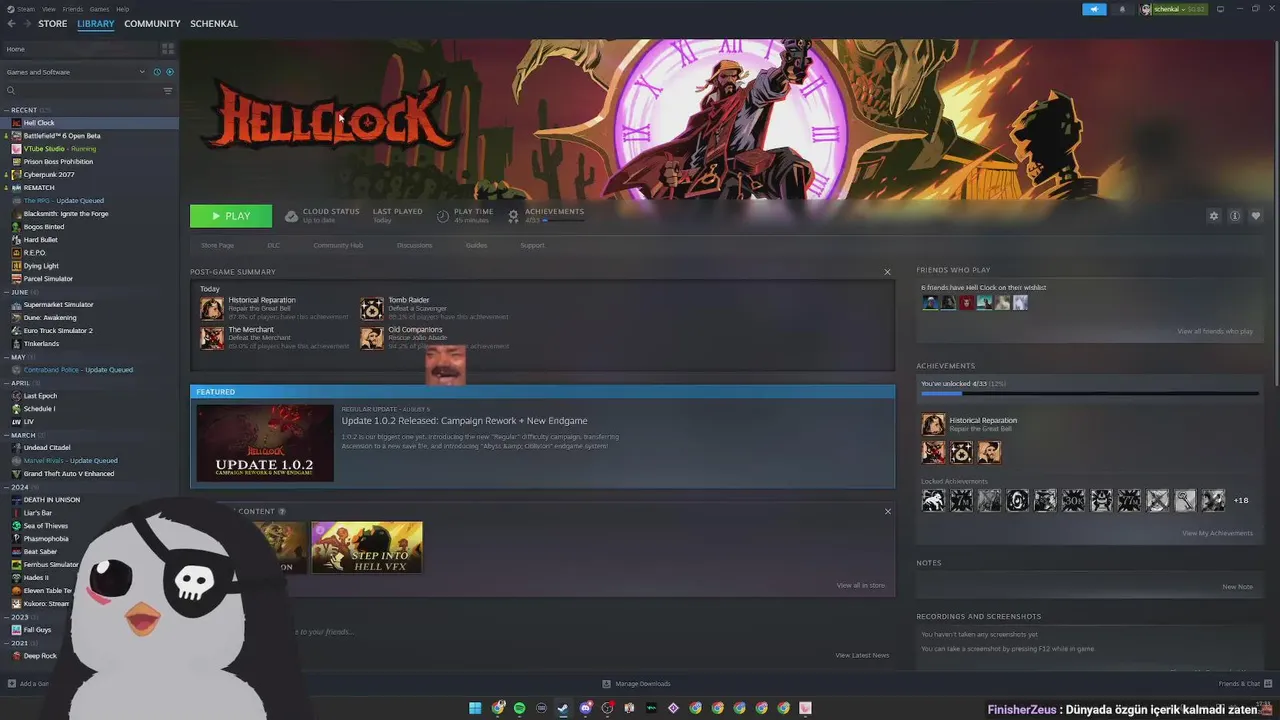The width and height of the screenshot is (1280, 720).
Task: Collapse the RECENT section
Action: click(x=7, y=110)
